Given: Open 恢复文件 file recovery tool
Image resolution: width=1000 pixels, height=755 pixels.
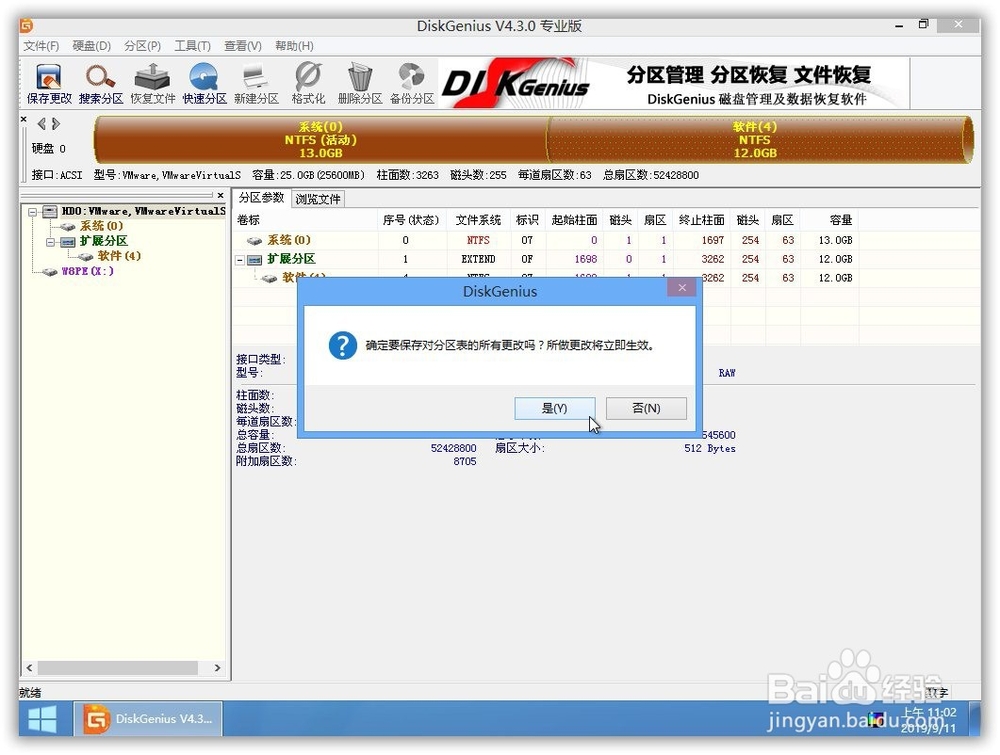Looking at the screenshot, I should pos(152,80).
